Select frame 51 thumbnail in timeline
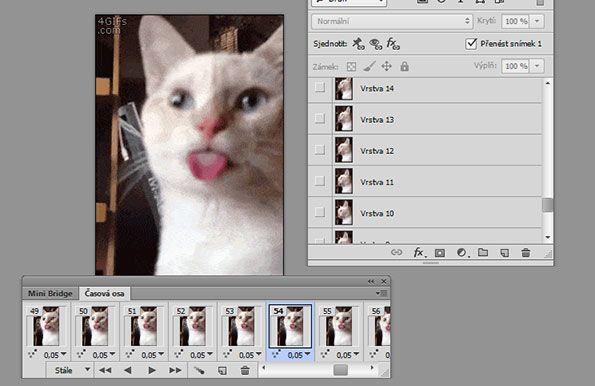Screen dimensions: 595x386 (x=143, y=326)
